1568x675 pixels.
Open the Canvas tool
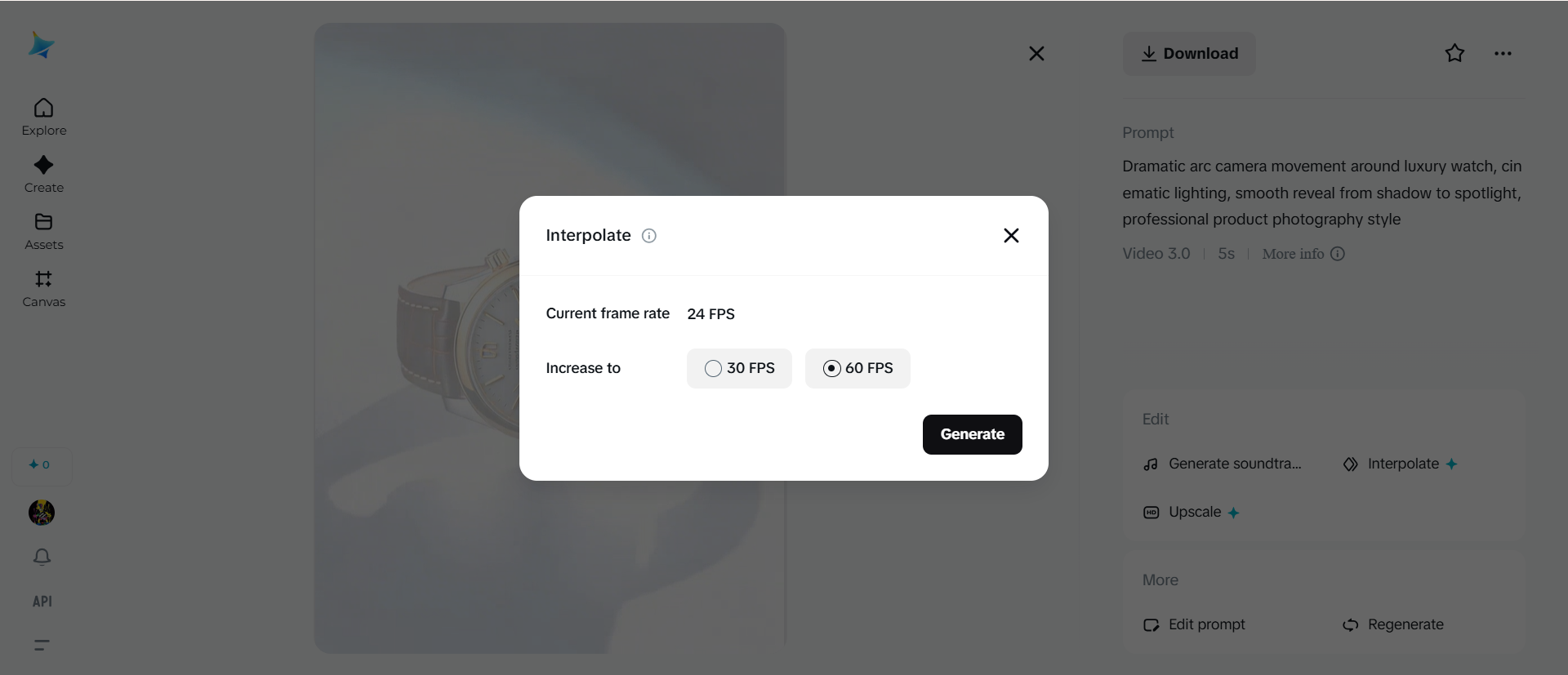[x=43, y=289]
